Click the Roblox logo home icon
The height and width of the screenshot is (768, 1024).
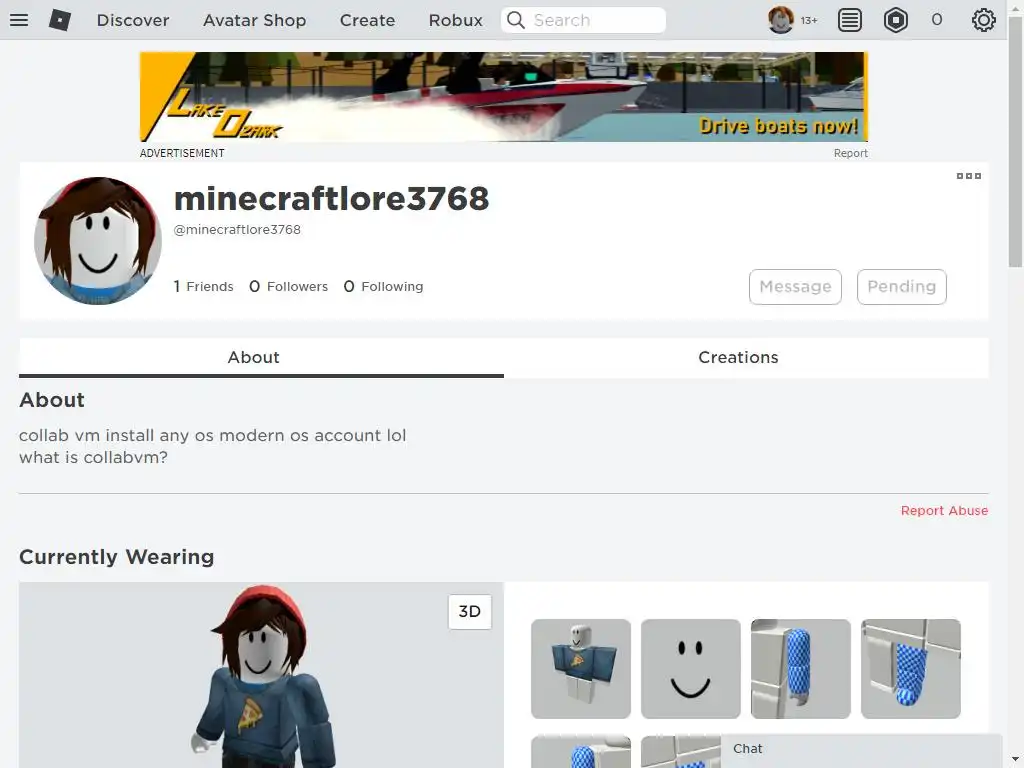point(60,20)
